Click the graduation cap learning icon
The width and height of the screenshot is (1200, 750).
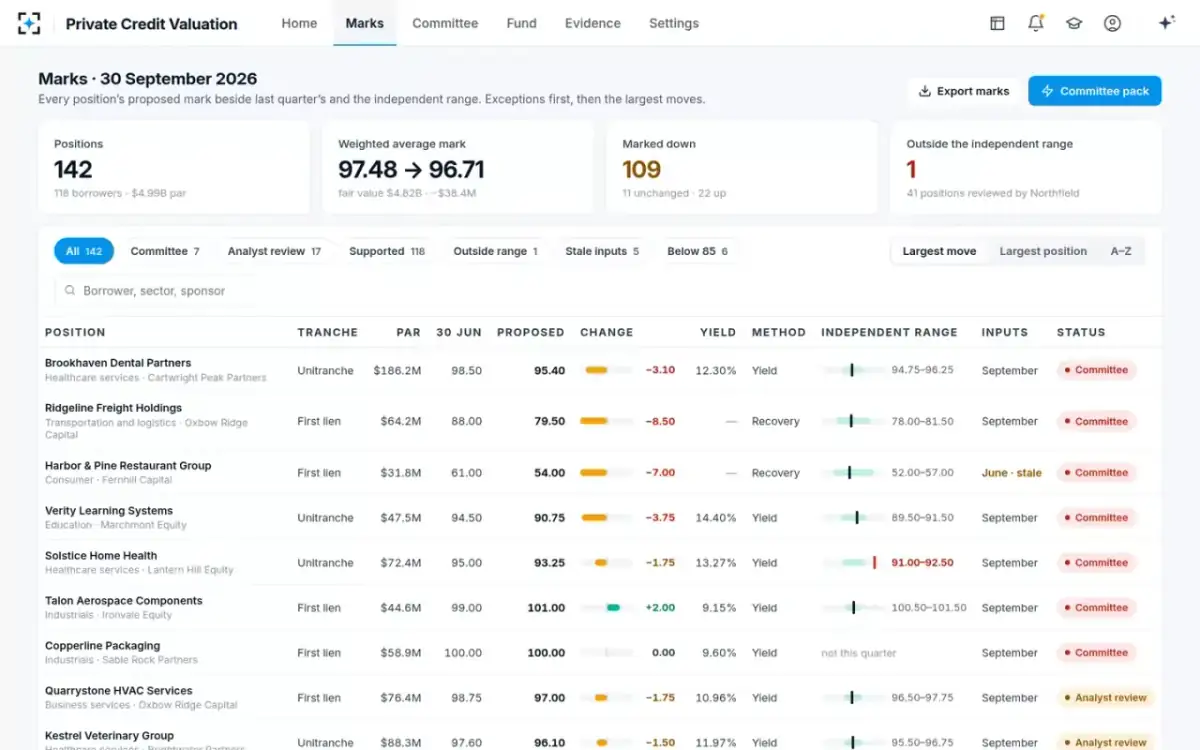(1074, 23)
